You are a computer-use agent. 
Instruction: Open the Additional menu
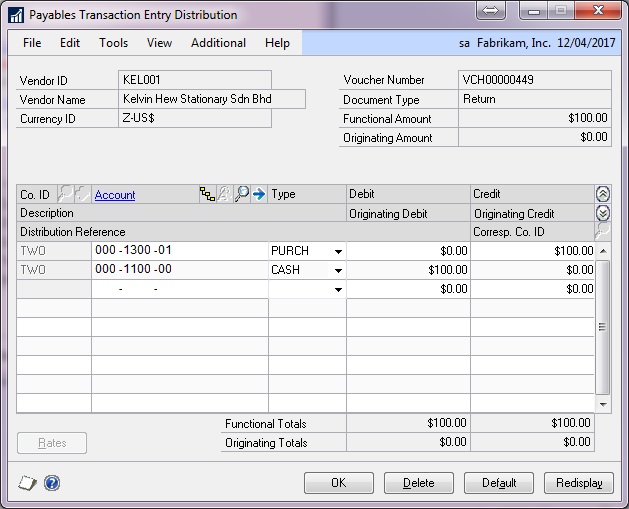(x=218, y=43)
